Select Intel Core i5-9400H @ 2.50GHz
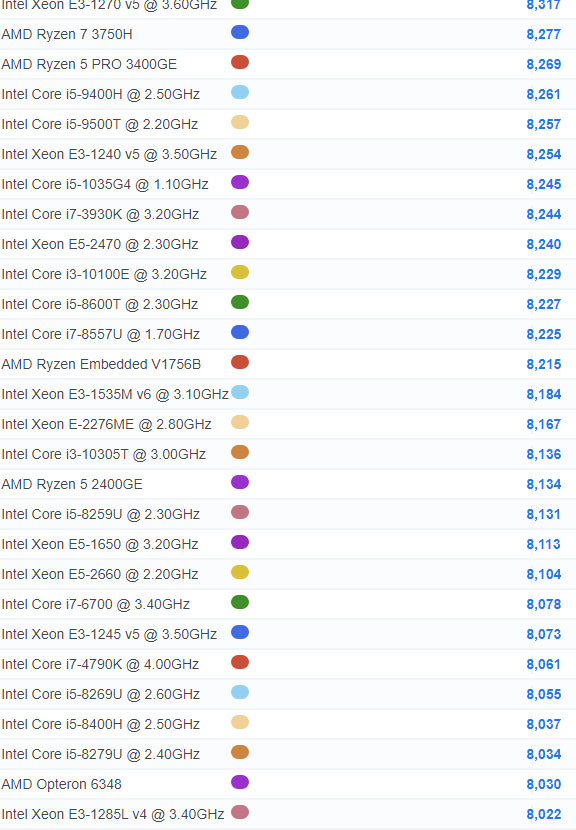576x830 pixels. 101,94
